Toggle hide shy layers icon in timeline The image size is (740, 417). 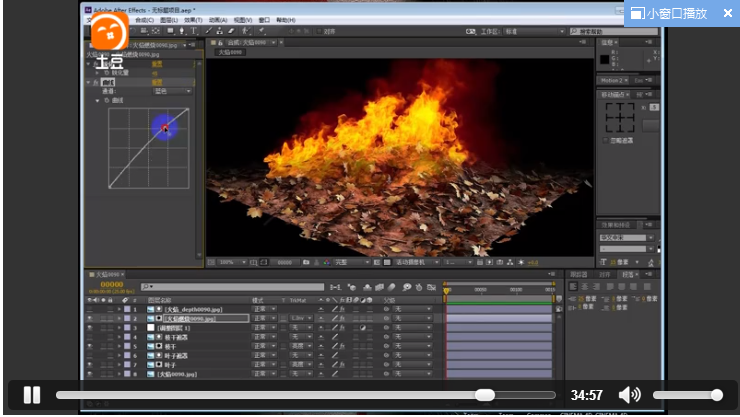click(x=368, y=287)
